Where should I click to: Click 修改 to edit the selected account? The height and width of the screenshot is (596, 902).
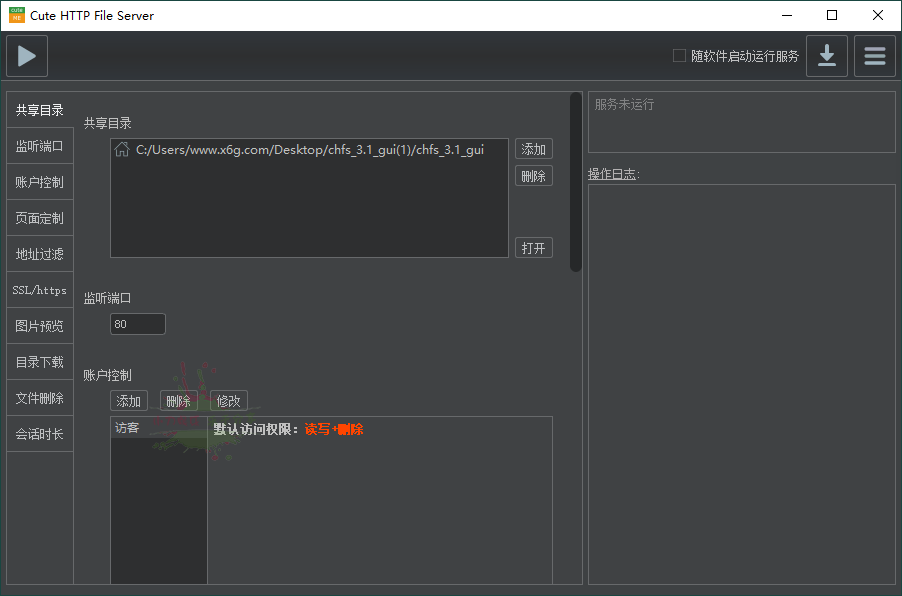[228, 400]
